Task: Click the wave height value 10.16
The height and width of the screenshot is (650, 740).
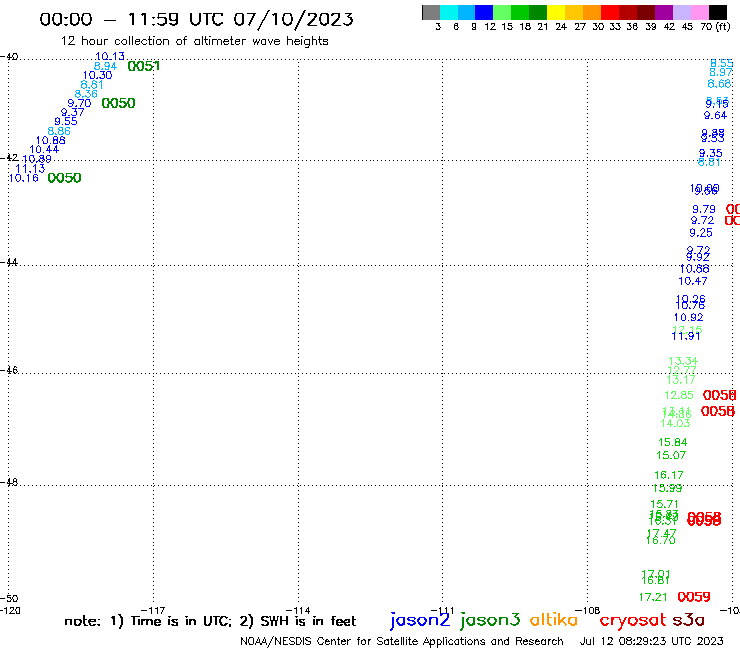Action: pyautogui.click(x=24, y=178)
